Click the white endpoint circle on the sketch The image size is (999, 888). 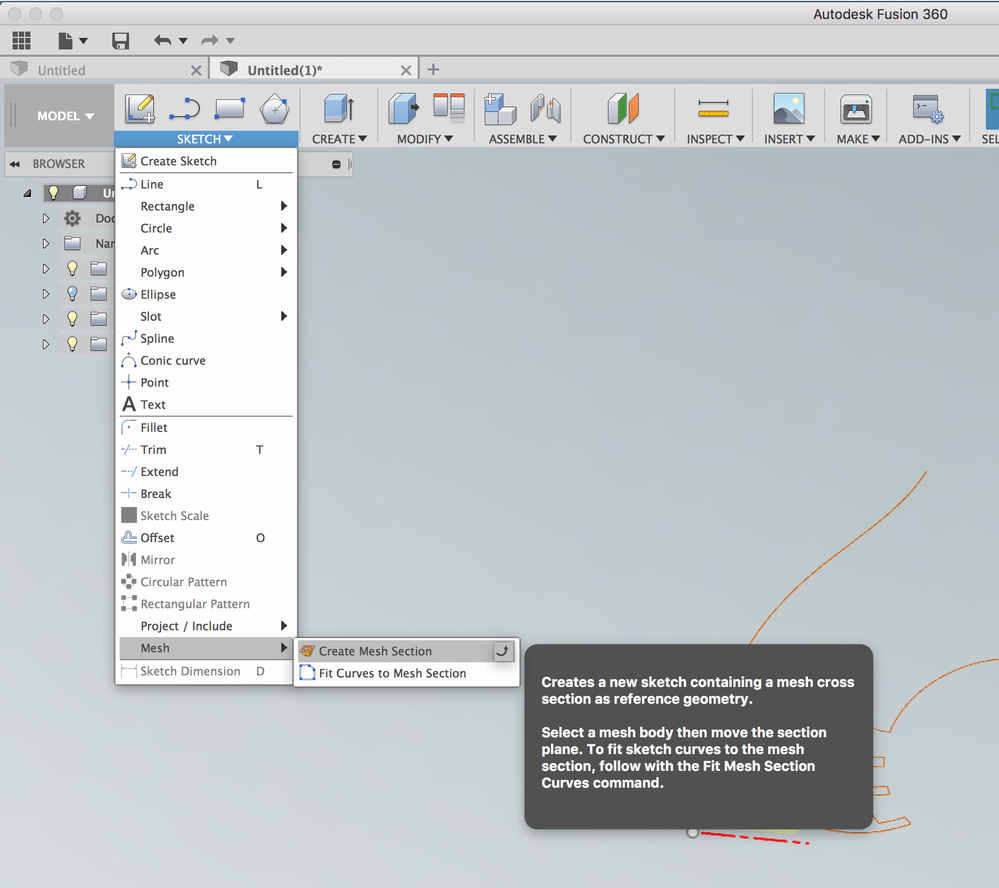(693, 833)
